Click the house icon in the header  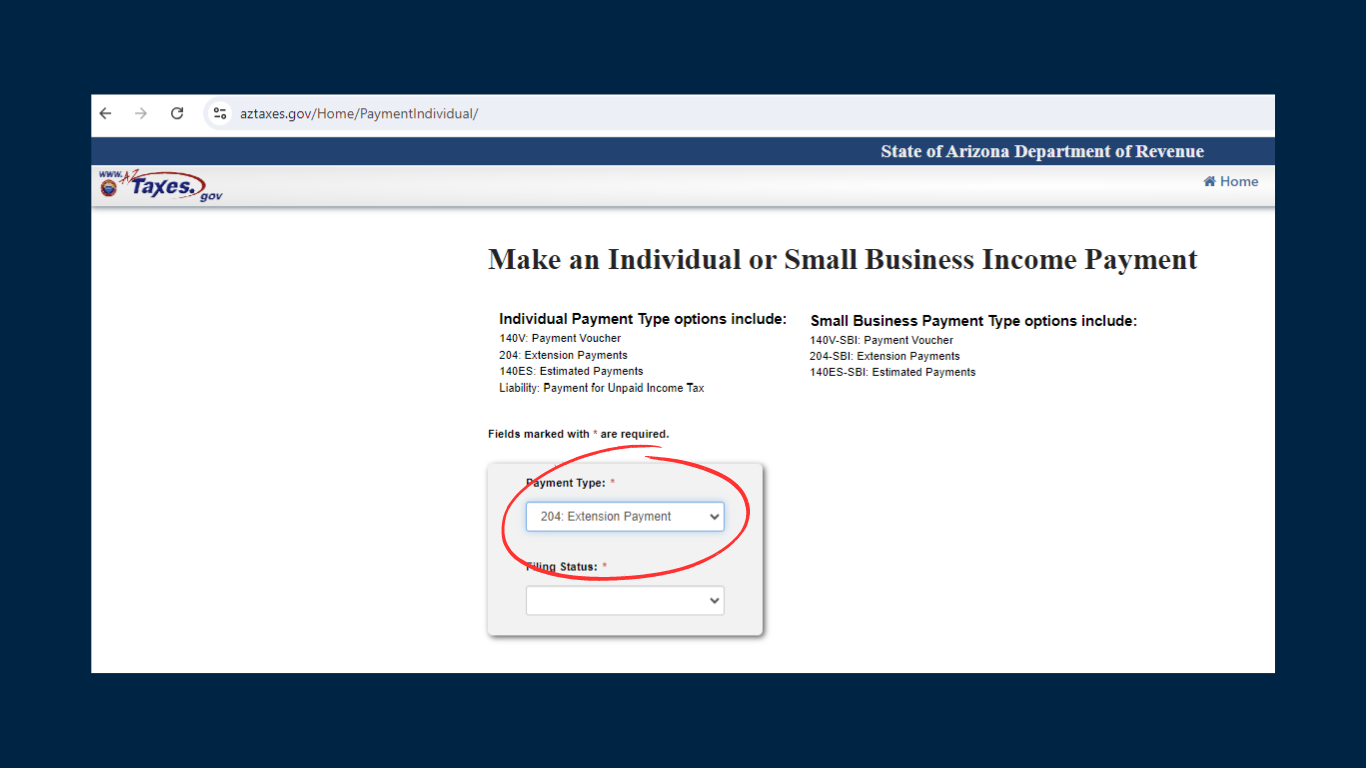pyautogui.click(x=1209, y=181)
